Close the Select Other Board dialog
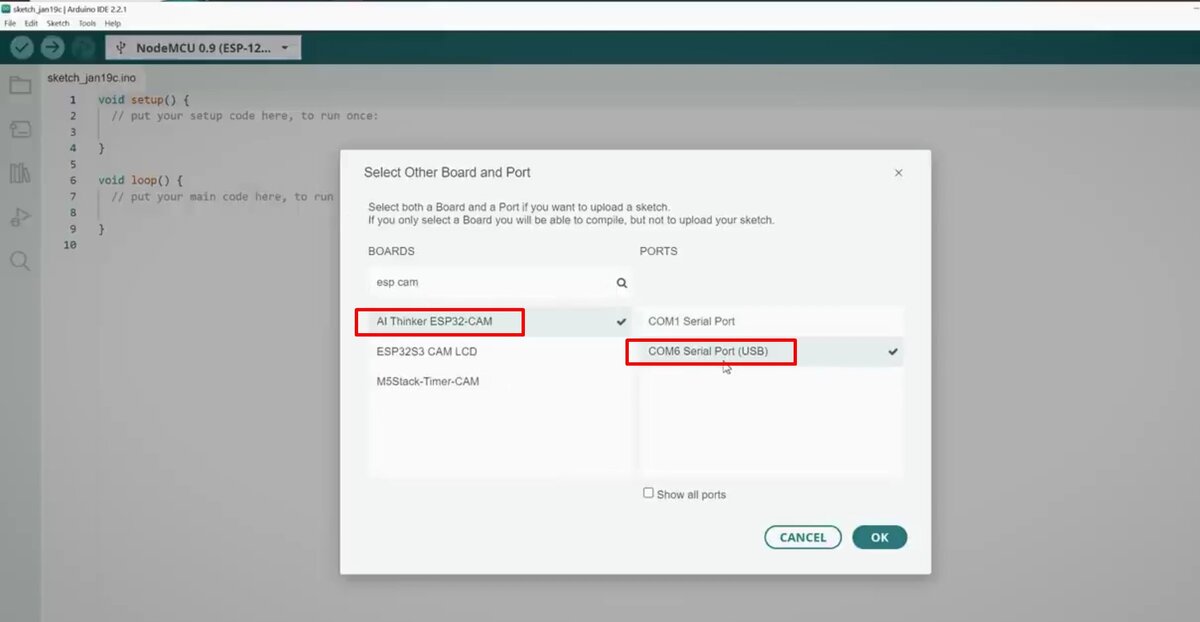Viewport: 1200px width, 622px height. tap(898, 173)
